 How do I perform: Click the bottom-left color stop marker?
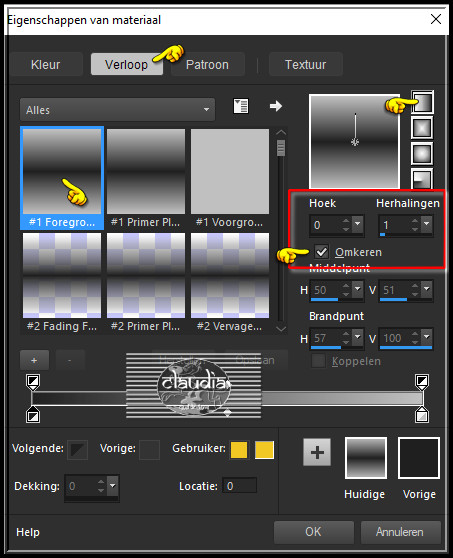tap(33, 415)
